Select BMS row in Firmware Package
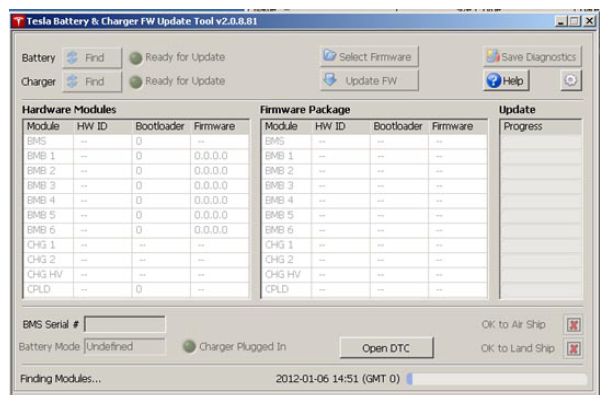Image resolution: width=609 pixels, height=404 pixels. (x=374, y=141)
